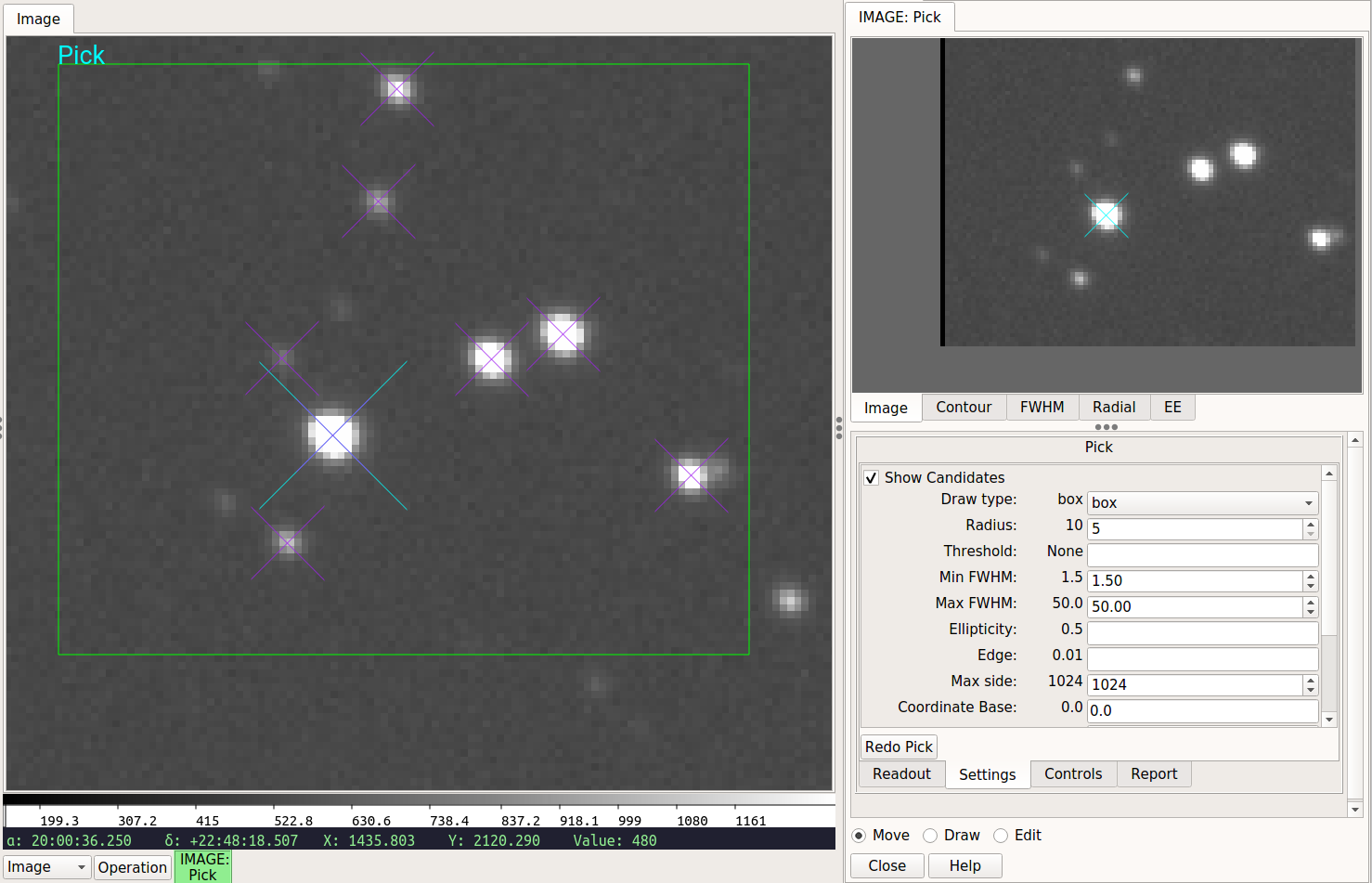
Task: Switch to the FWHM tab
Action: (1042, 407)
